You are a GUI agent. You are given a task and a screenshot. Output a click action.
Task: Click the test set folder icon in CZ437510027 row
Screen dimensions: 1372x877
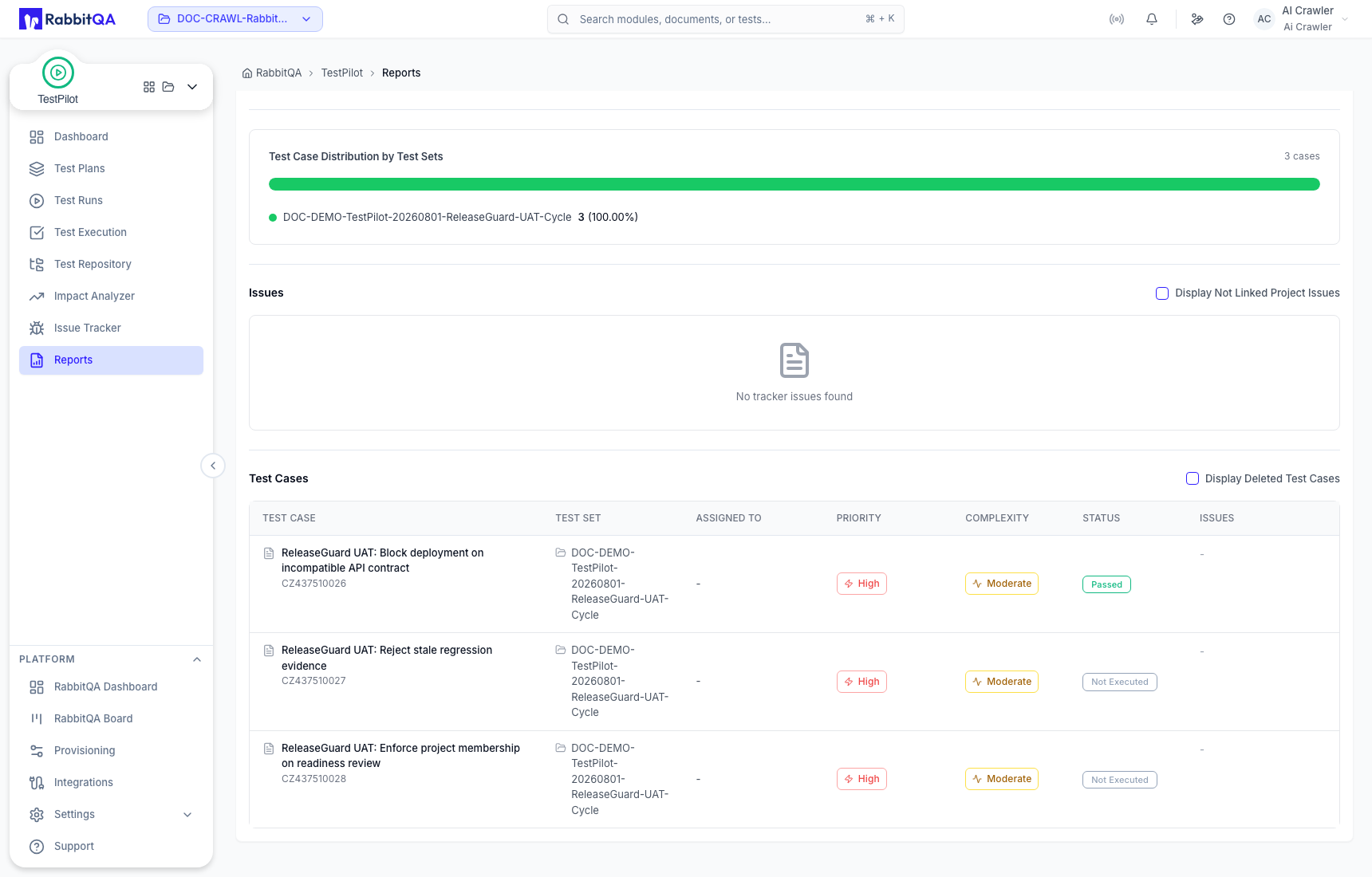click(561, 650)
